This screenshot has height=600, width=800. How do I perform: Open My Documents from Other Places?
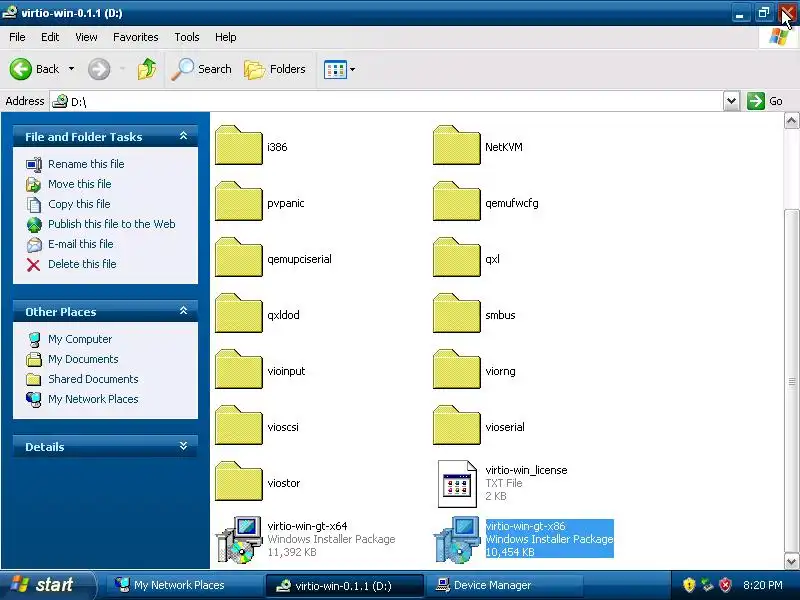click(x=83, y=359)
